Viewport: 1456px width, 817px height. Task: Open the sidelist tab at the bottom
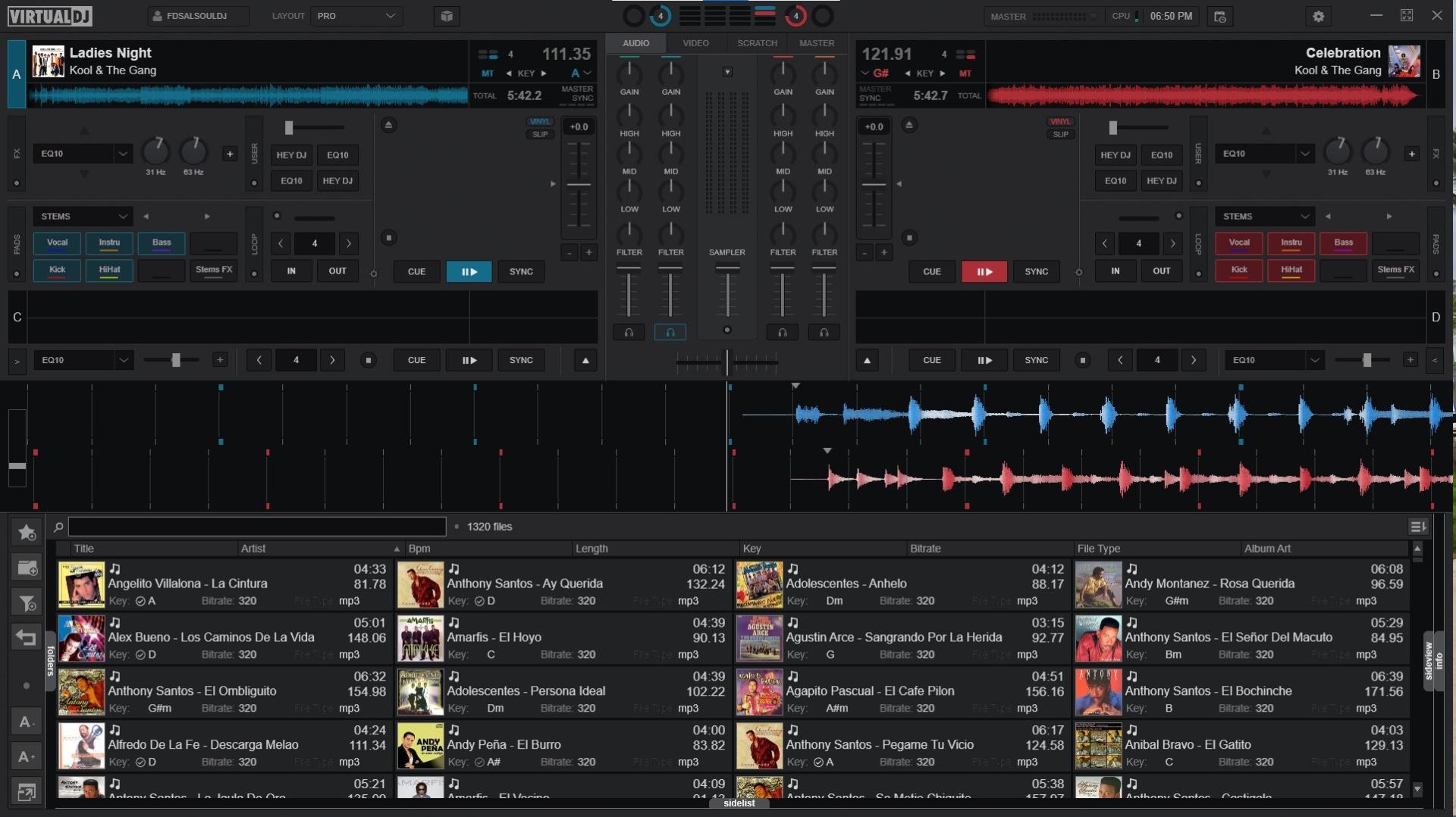[739, 803]
